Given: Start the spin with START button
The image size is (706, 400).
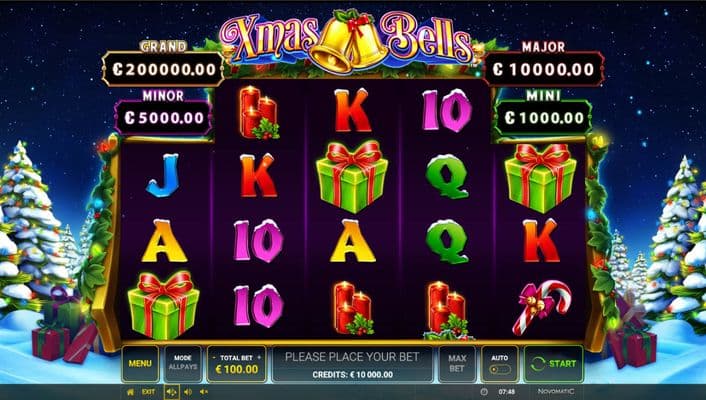Looking at the screenshot, I should point(553,364).
